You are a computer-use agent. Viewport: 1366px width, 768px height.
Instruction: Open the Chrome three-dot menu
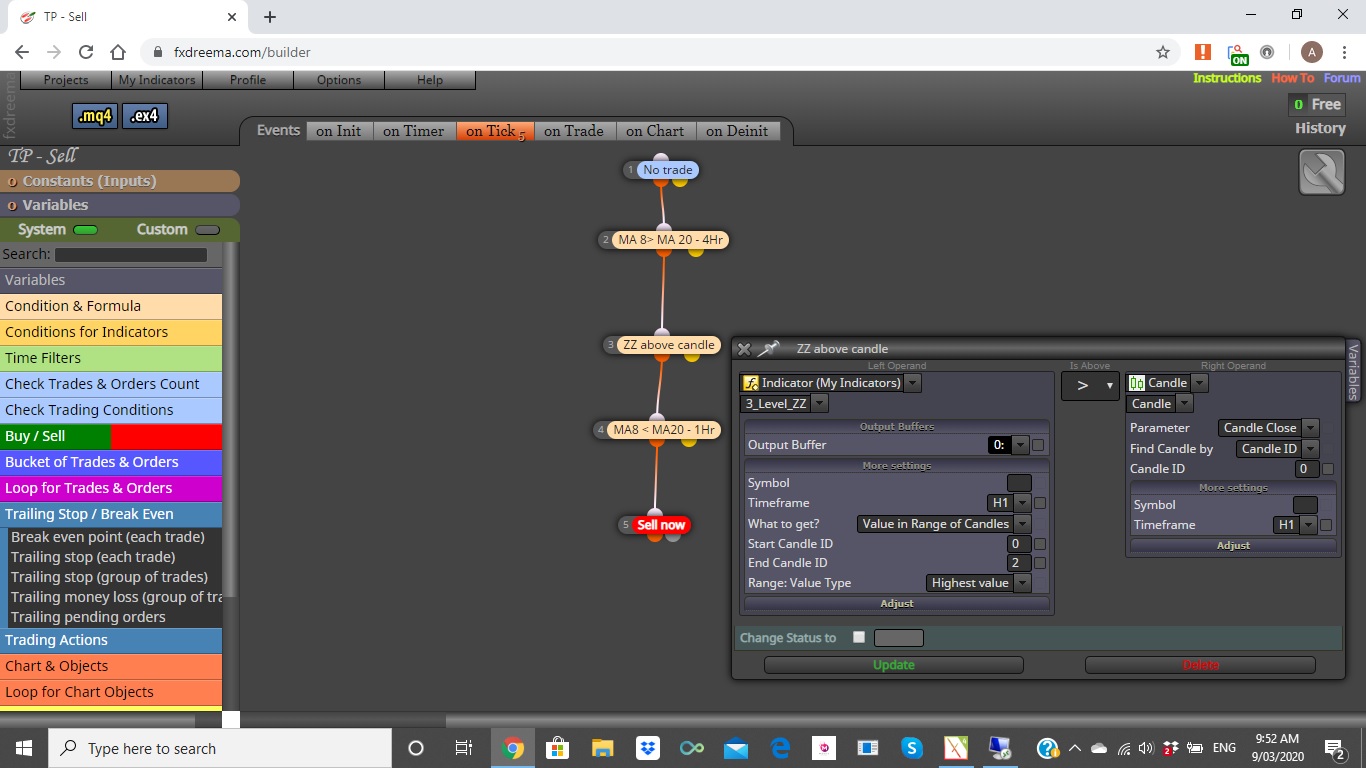coord(1343,52)
